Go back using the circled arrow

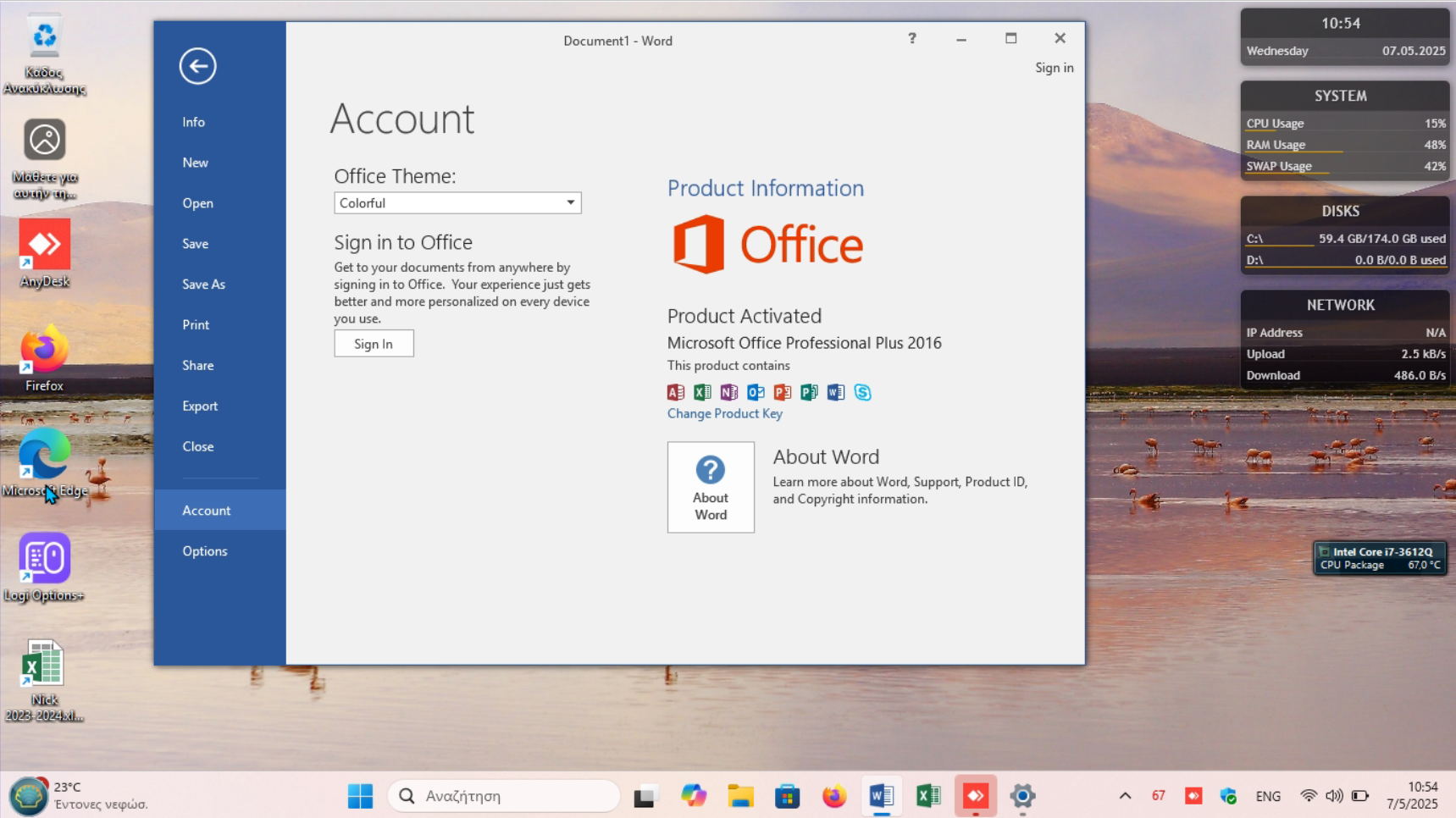pos(197,66)
